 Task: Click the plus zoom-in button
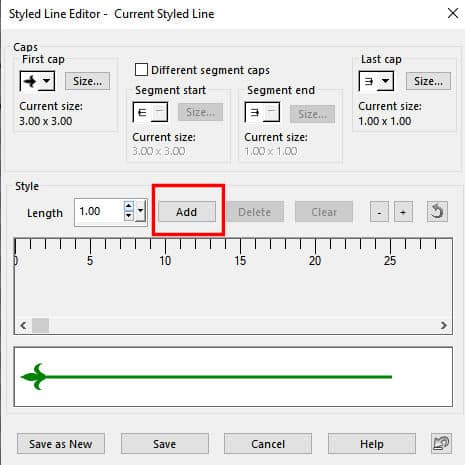[403, 212]
